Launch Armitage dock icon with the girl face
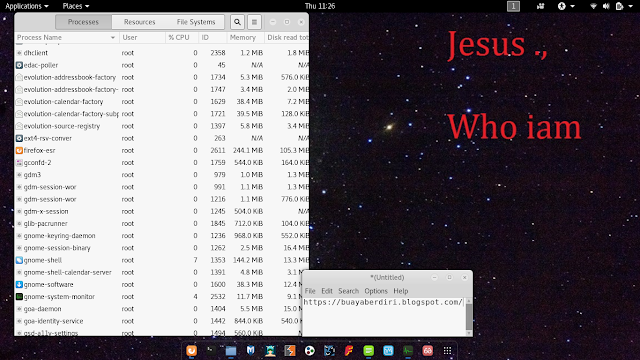 (270, 350)
